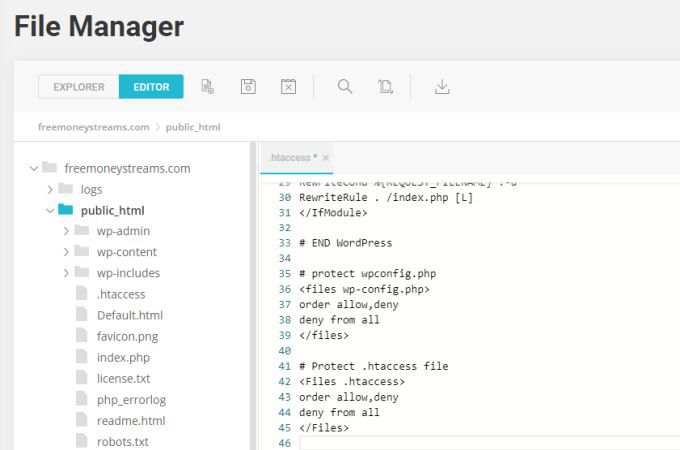Expand the wp-admin folder chevron
Screen dimensions: 680x450
(x=66, y=231)
